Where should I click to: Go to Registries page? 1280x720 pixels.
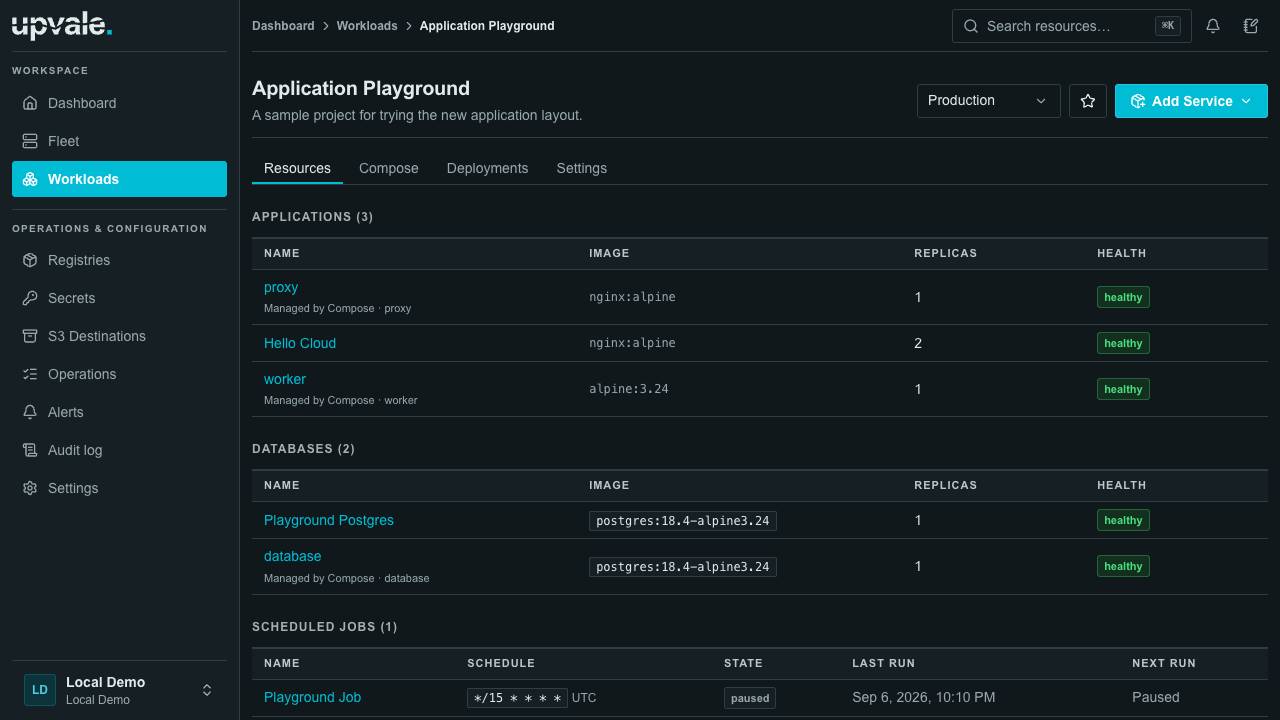pyautogui.click(x=119, y=260)
